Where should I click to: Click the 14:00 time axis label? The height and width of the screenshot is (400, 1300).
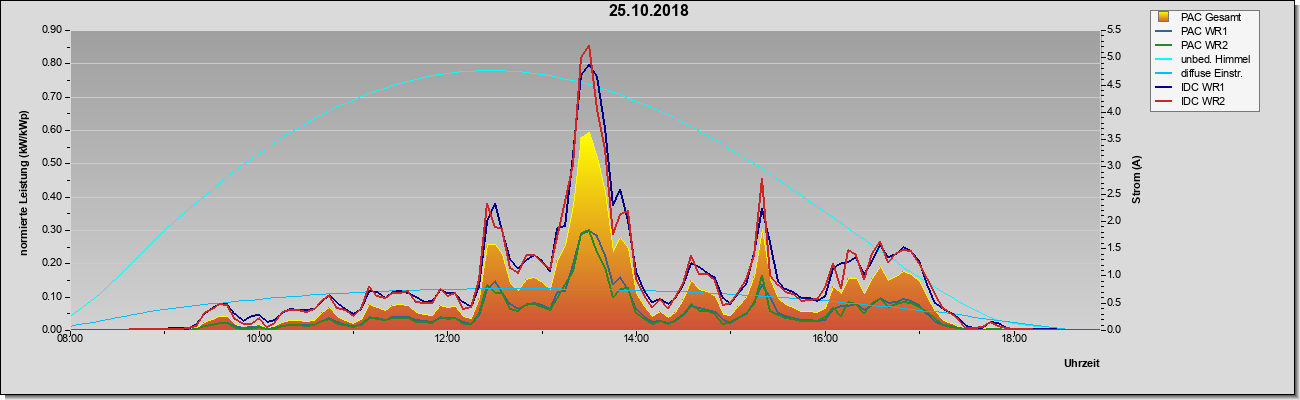636,340
